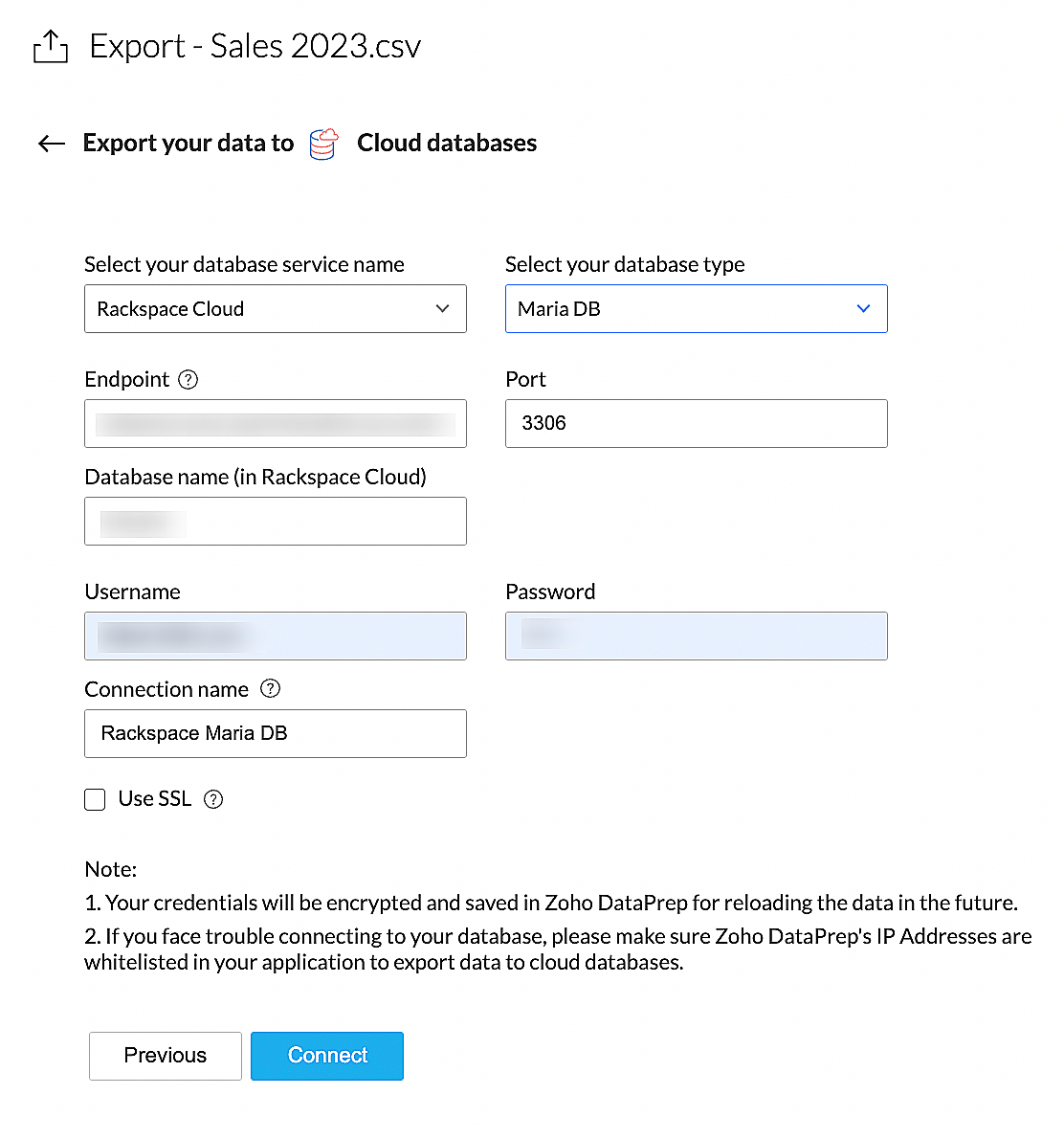
Task: Click the export icon beside the title
Action: [x=51, y=46]
